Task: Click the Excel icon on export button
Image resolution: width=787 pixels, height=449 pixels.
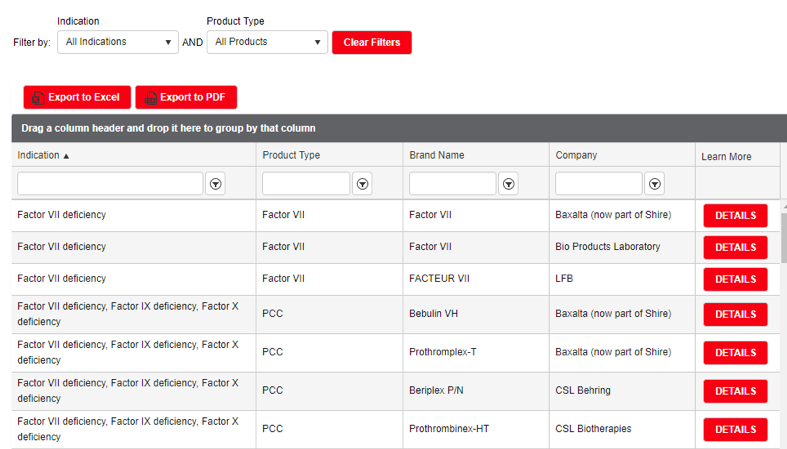Action: pos(37,98)
